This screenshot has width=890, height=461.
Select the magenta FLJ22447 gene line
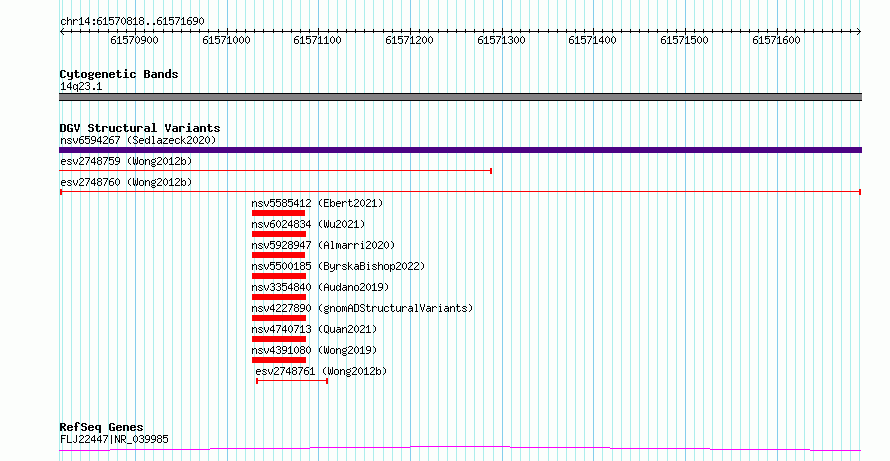coord(460,449)
